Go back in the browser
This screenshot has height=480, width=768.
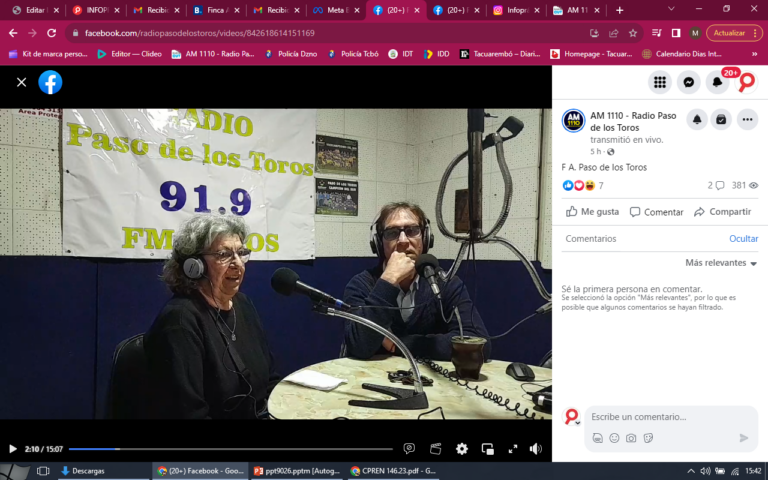pos(13,33)
